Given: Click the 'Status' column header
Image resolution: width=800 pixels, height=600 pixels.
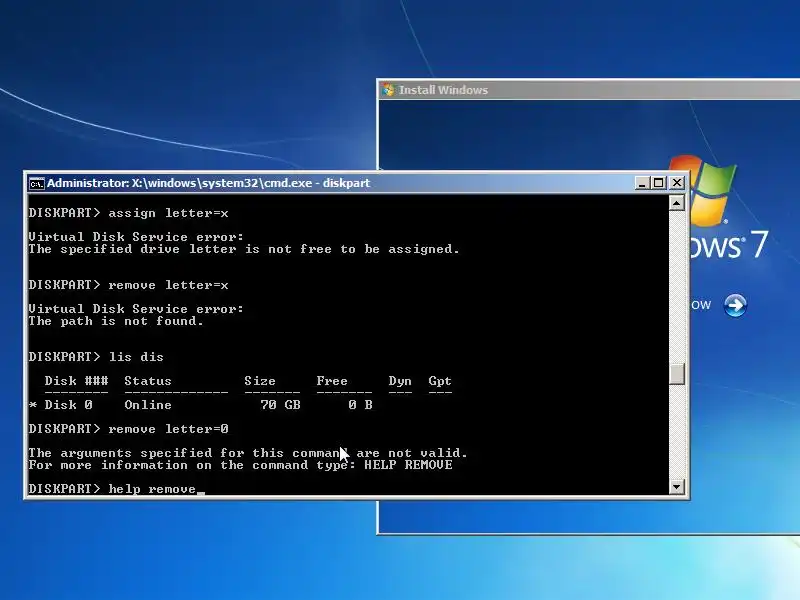Looking at the screenshot, I should (148, 381).
